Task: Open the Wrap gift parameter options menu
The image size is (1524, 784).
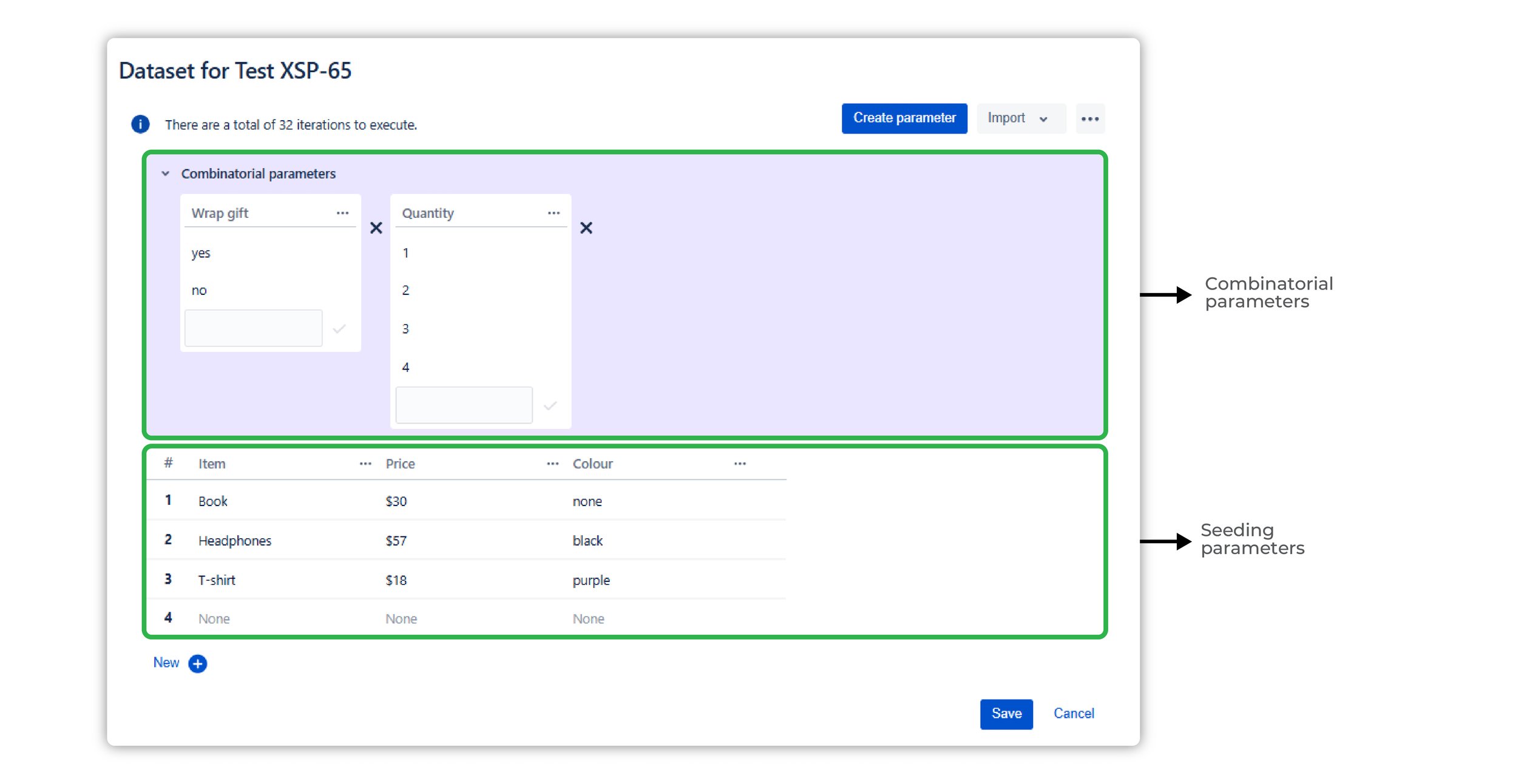Action: pos(343,212)
